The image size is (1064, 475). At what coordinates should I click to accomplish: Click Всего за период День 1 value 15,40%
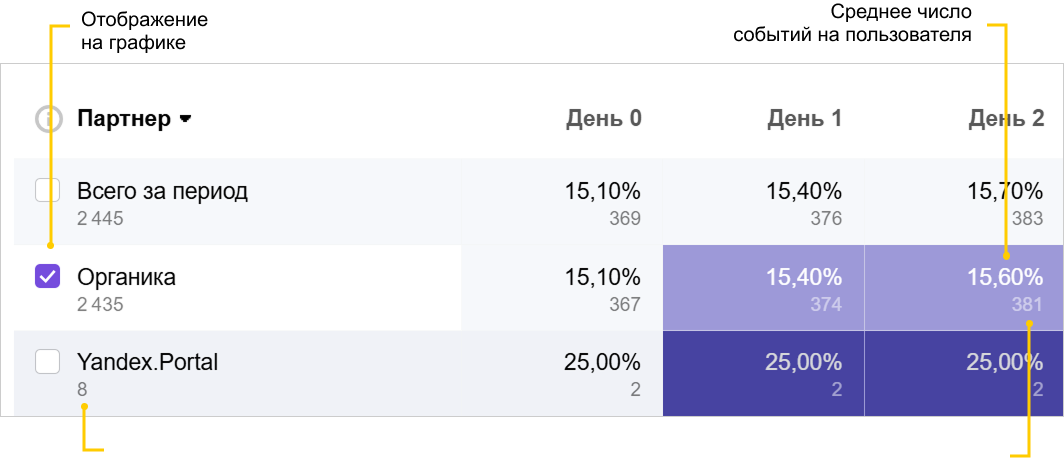[803, 190]
